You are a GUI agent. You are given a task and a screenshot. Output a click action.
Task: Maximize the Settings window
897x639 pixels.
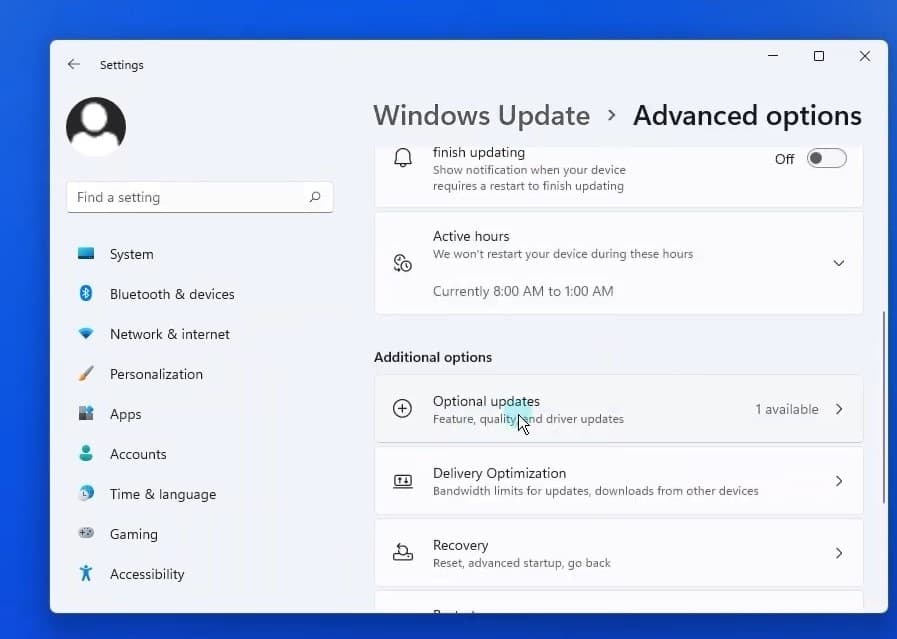point(819,56)
